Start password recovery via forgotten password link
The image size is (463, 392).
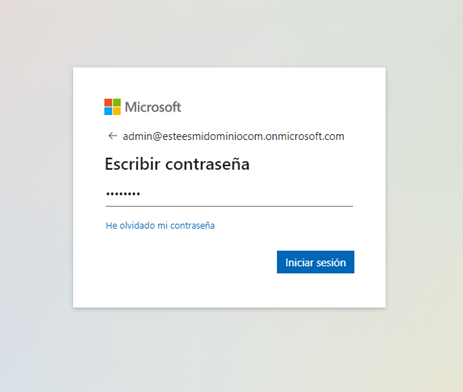[x=160, y=225]
